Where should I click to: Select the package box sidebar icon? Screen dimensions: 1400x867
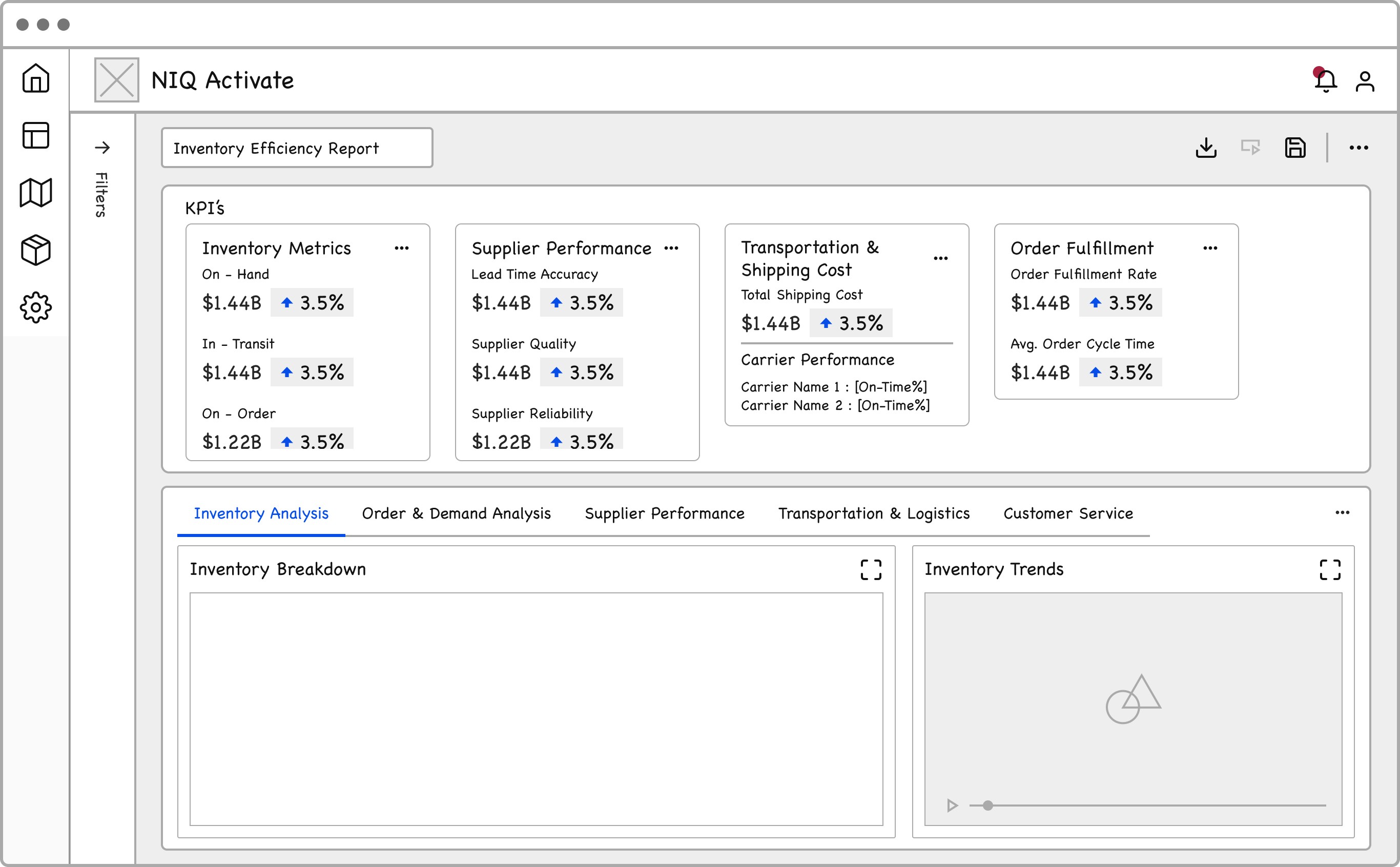coord(35,250)
